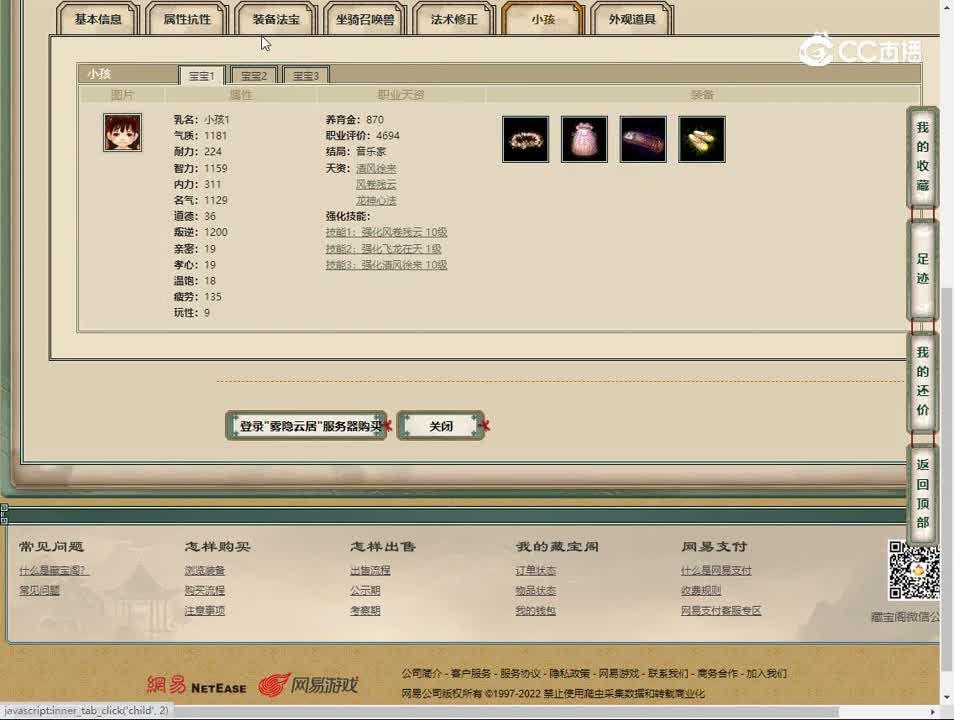This screenshot has width=954, height=720.
Task: Open the 购买流程 link
Action: click(204, 590)
